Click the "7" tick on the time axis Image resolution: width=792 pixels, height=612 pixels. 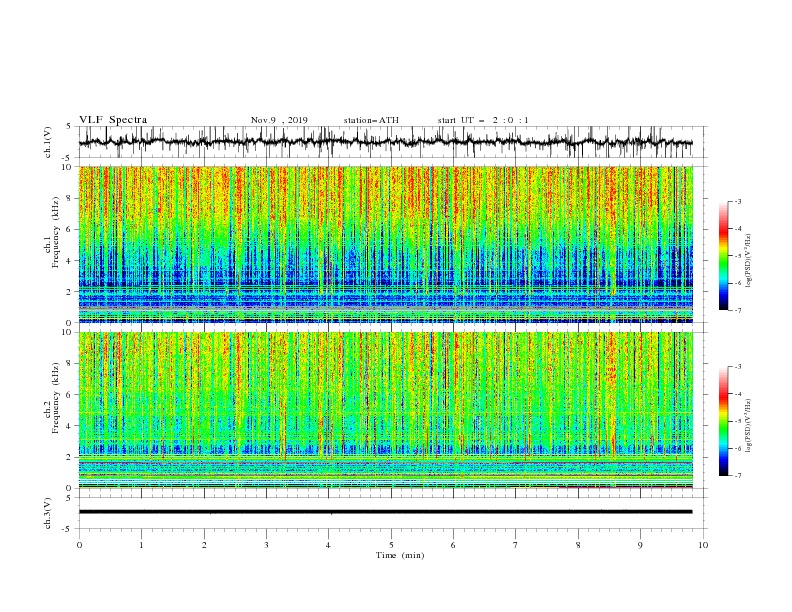(x=516, y=545)
